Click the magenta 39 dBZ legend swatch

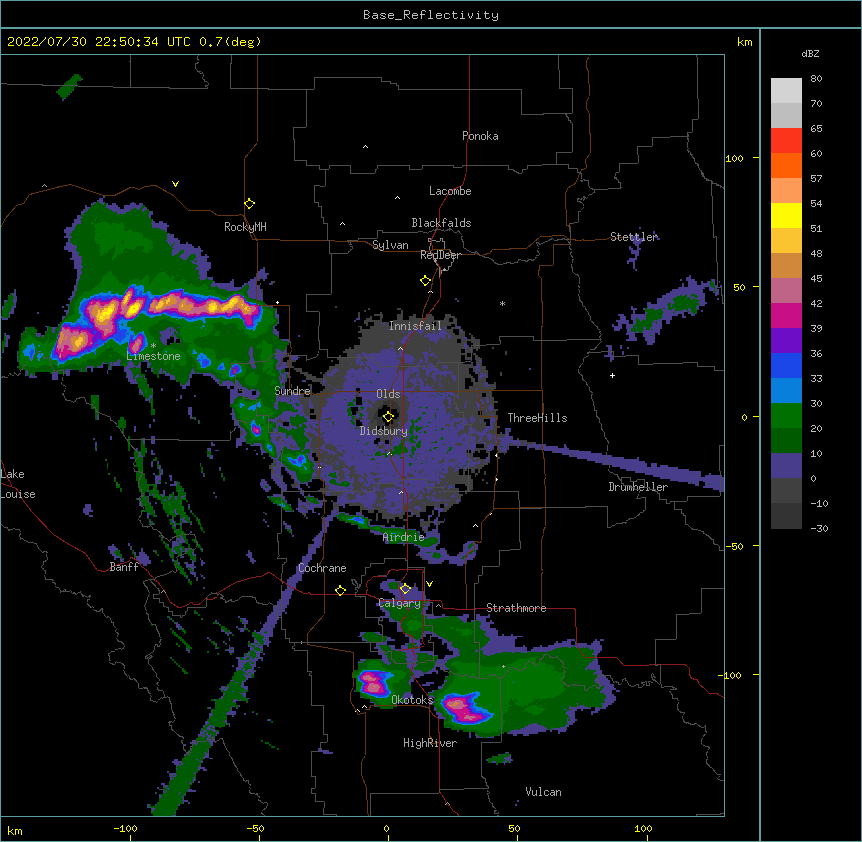click(786, 315)
